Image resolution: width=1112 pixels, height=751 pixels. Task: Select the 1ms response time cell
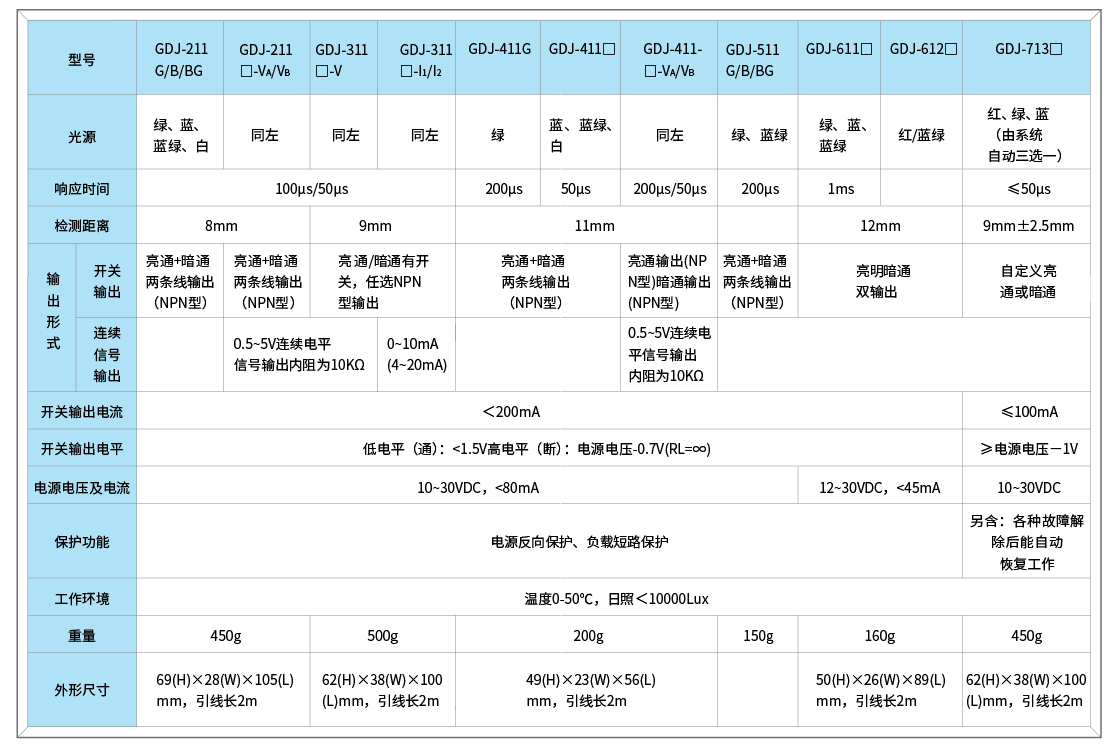(x=840, y=189)
